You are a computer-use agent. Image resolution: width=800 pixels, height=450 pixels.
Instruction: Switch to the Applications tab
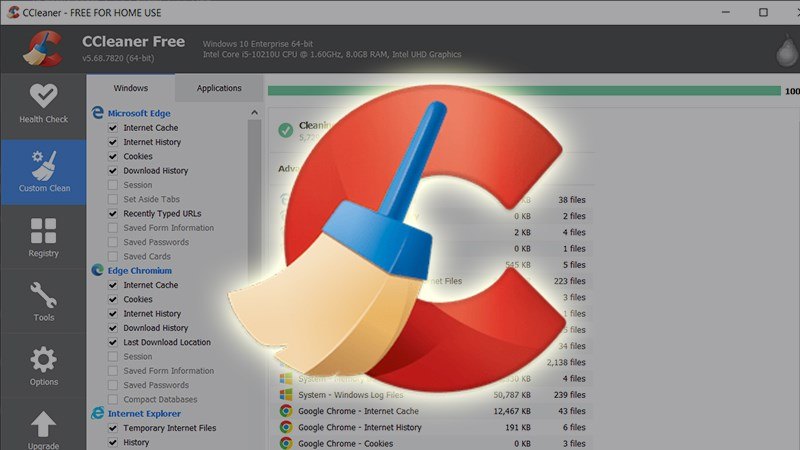[219, 88]
